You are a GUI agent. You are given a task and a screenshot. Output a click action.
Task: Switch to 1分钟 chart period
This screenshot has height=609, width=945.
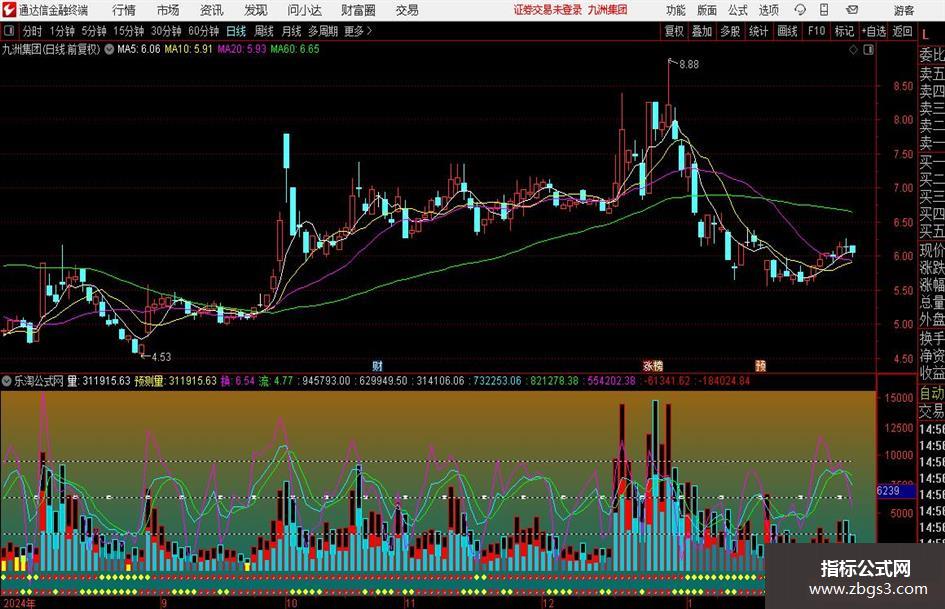point(62,31)
